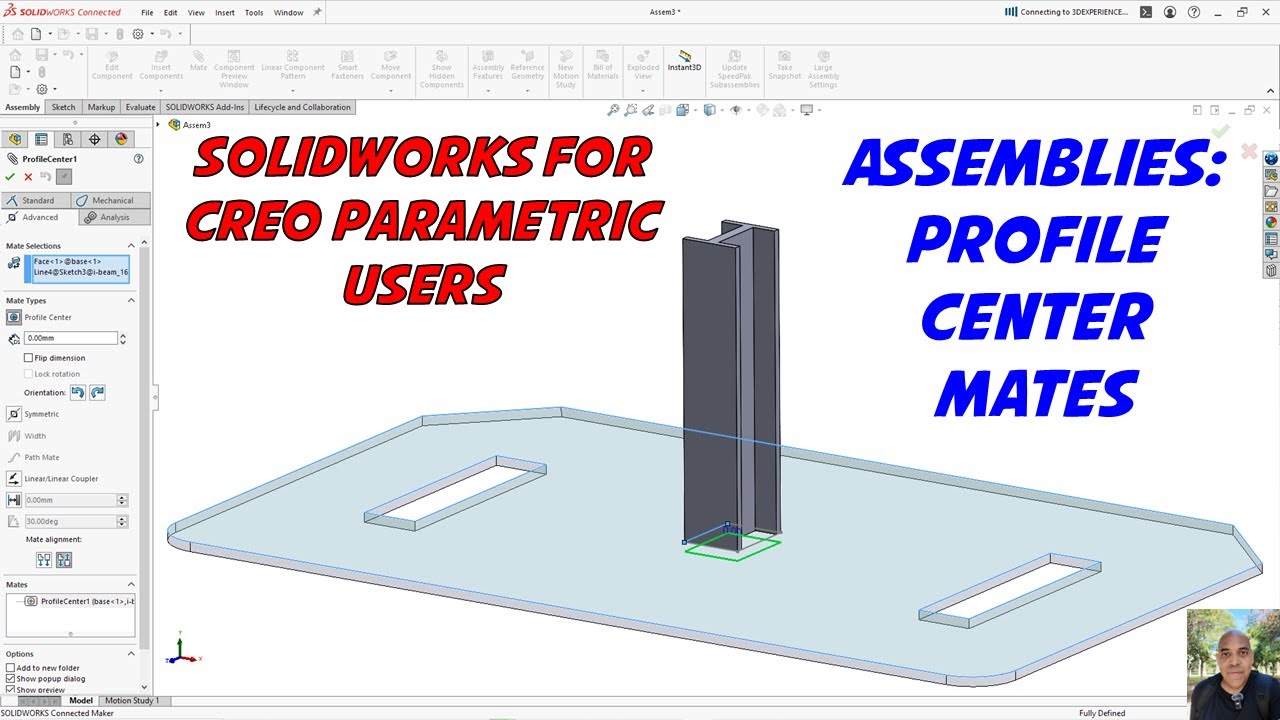Open the Help question mark in title bar
The image size is (1280, 720).
(1194, 12)
